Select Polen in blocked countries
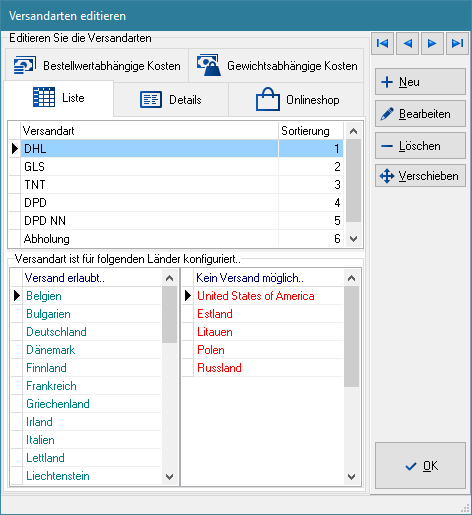 [x=268, y=350]
